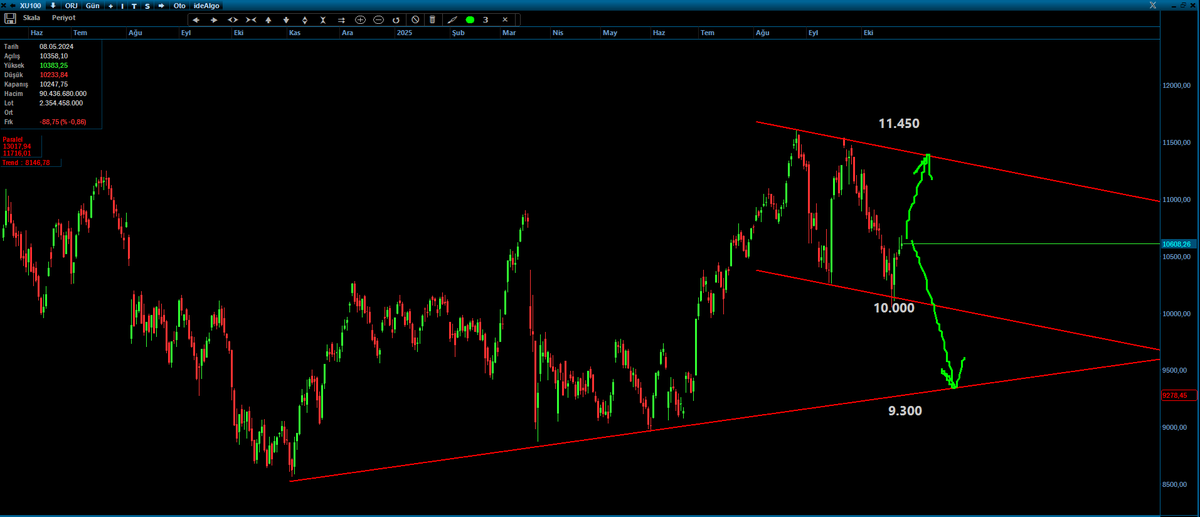Zoom in with the circled plus icon

(360, 20)
